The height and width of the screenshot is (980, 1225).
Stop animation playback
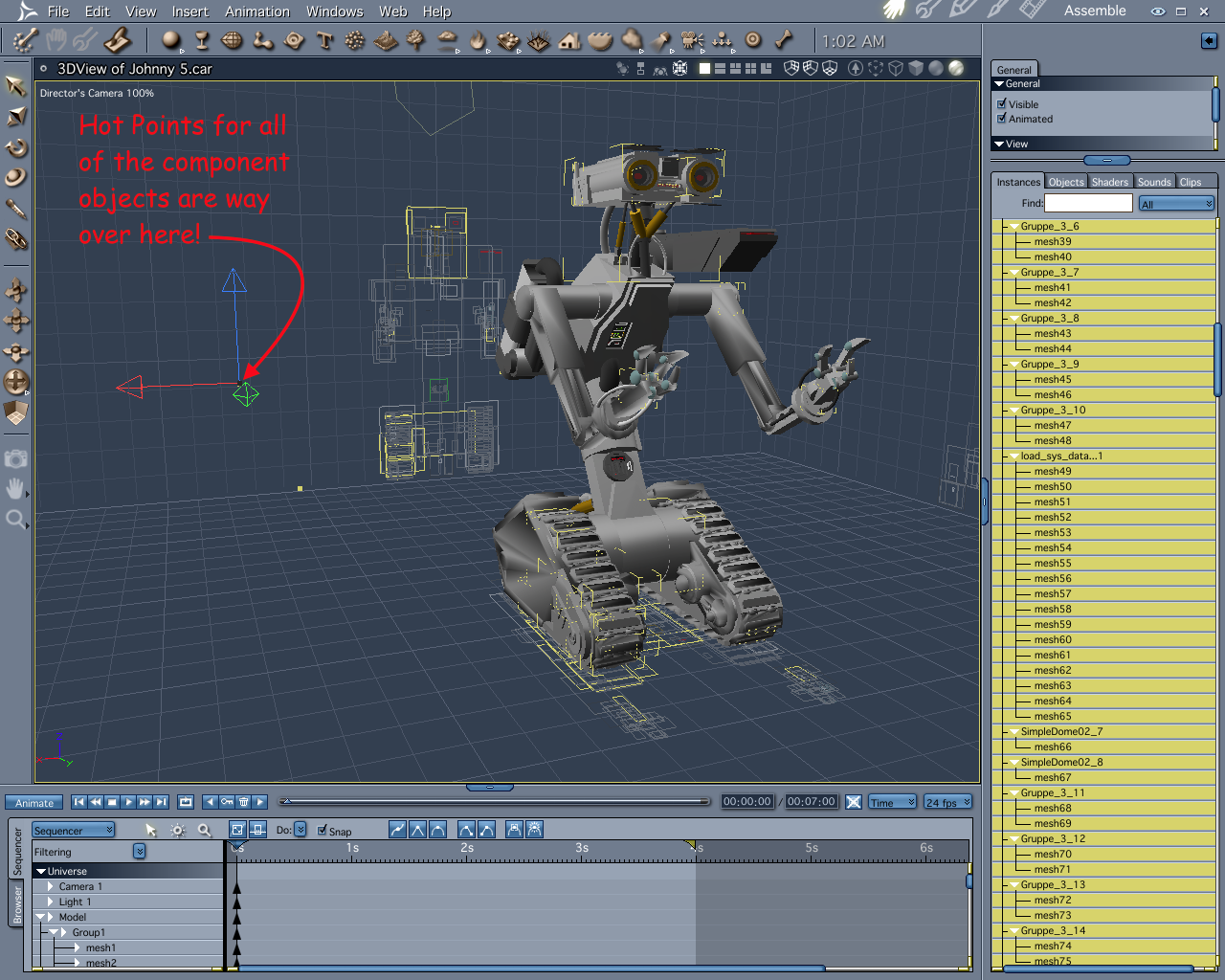[112, 802]
